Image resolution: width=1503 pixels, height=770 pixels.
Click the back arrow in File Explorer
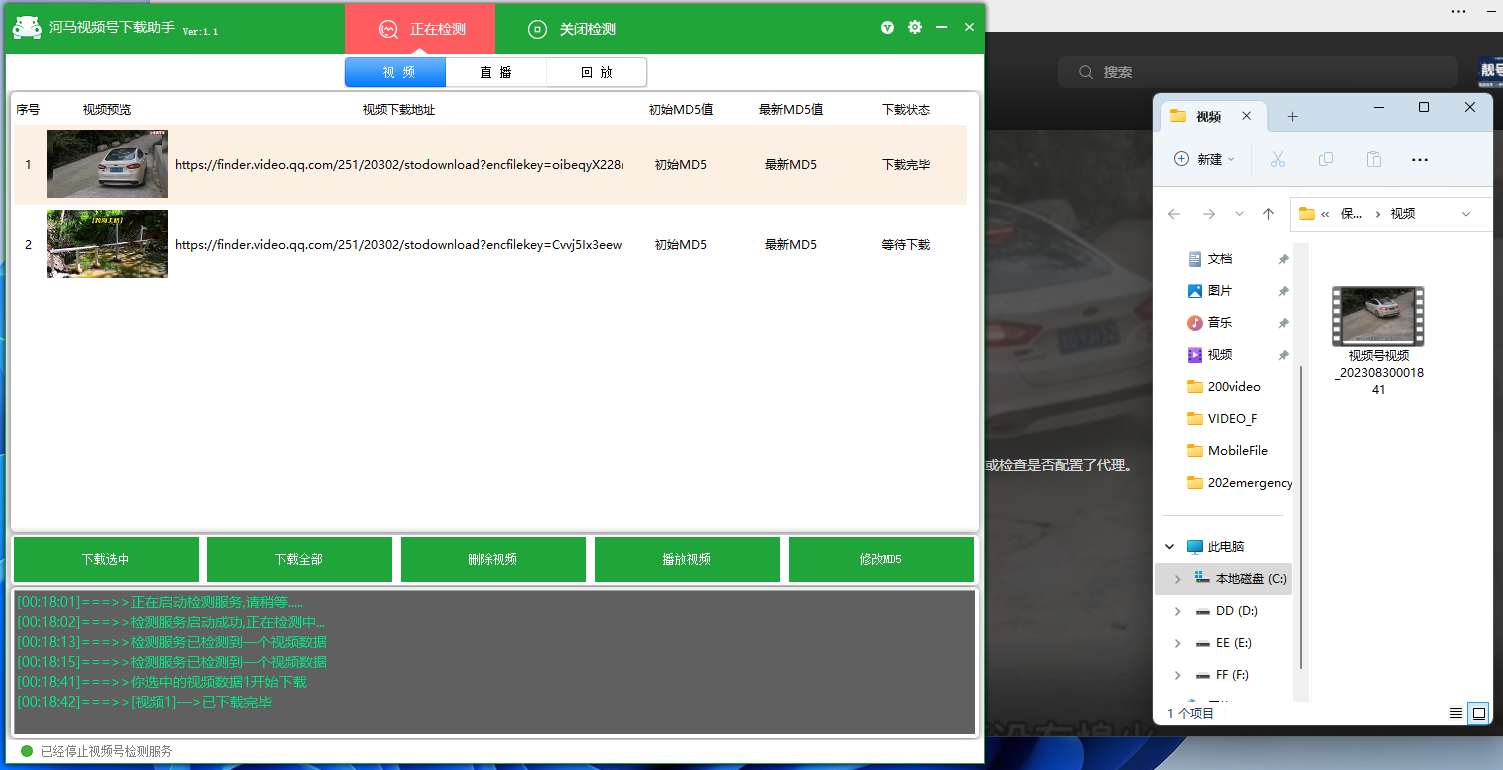tap(1174, 213)
